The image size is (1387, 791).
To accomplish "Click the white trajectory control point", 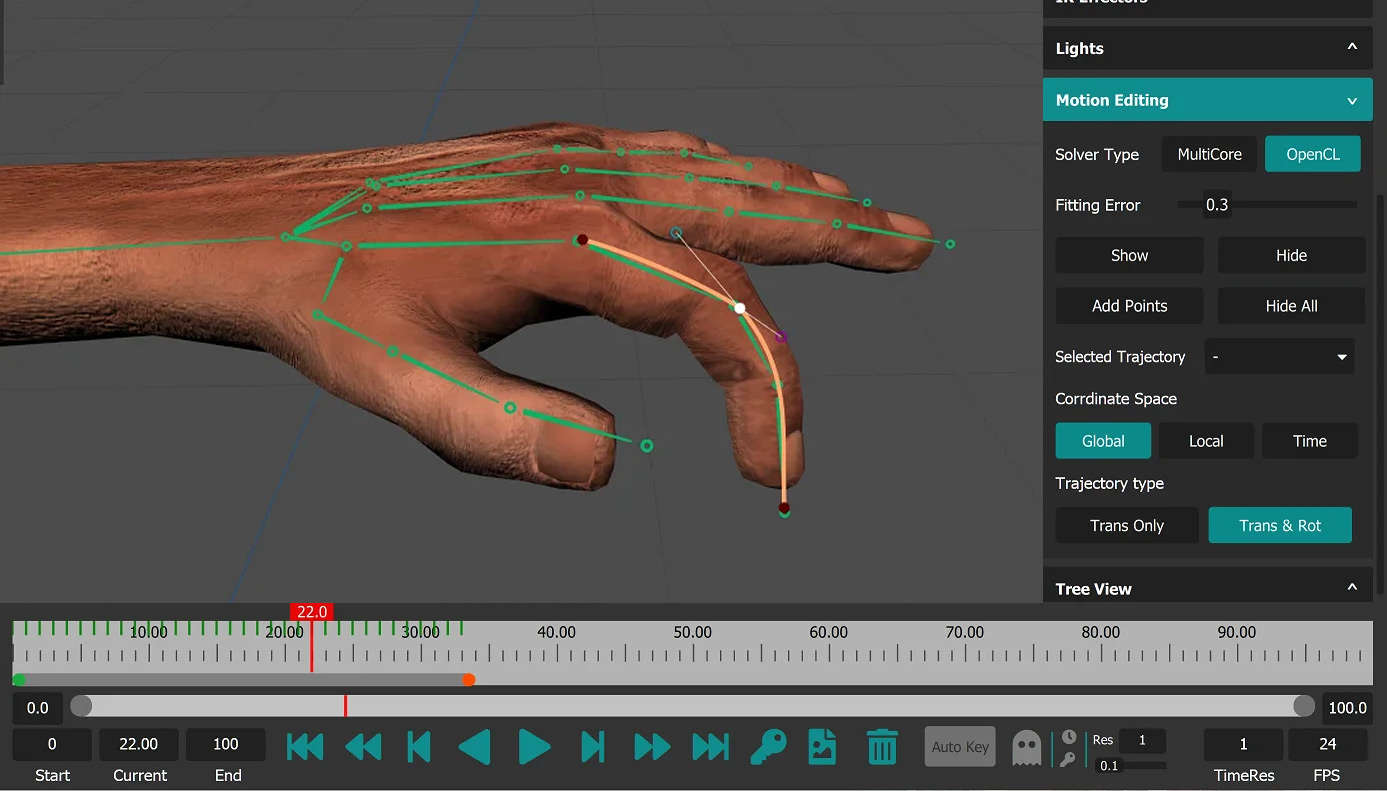I will pos(740,308).
